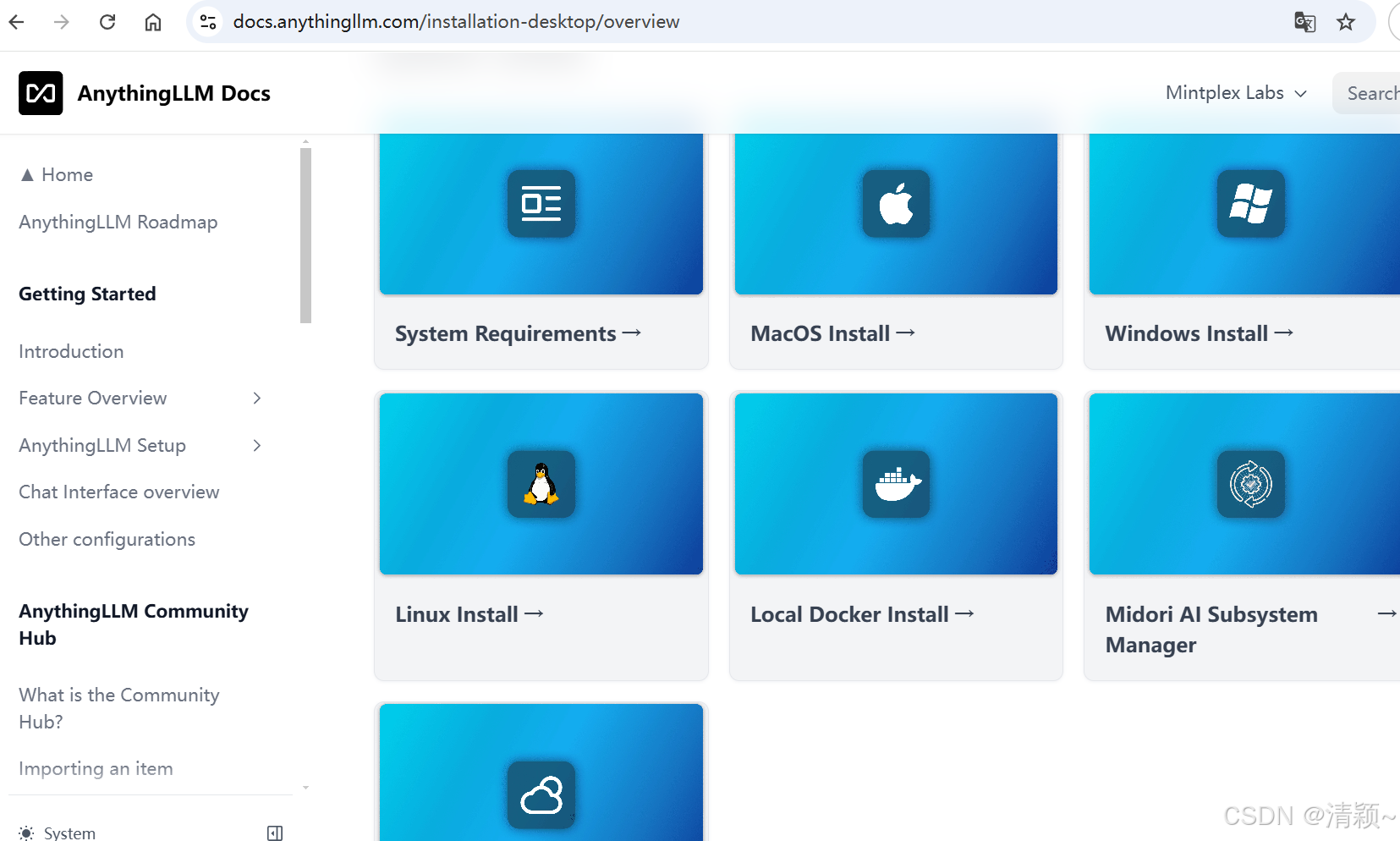The height and width of the screenshot is (841, 1400).
Task: Open the Linux Install link
Action: pos(469,615)
